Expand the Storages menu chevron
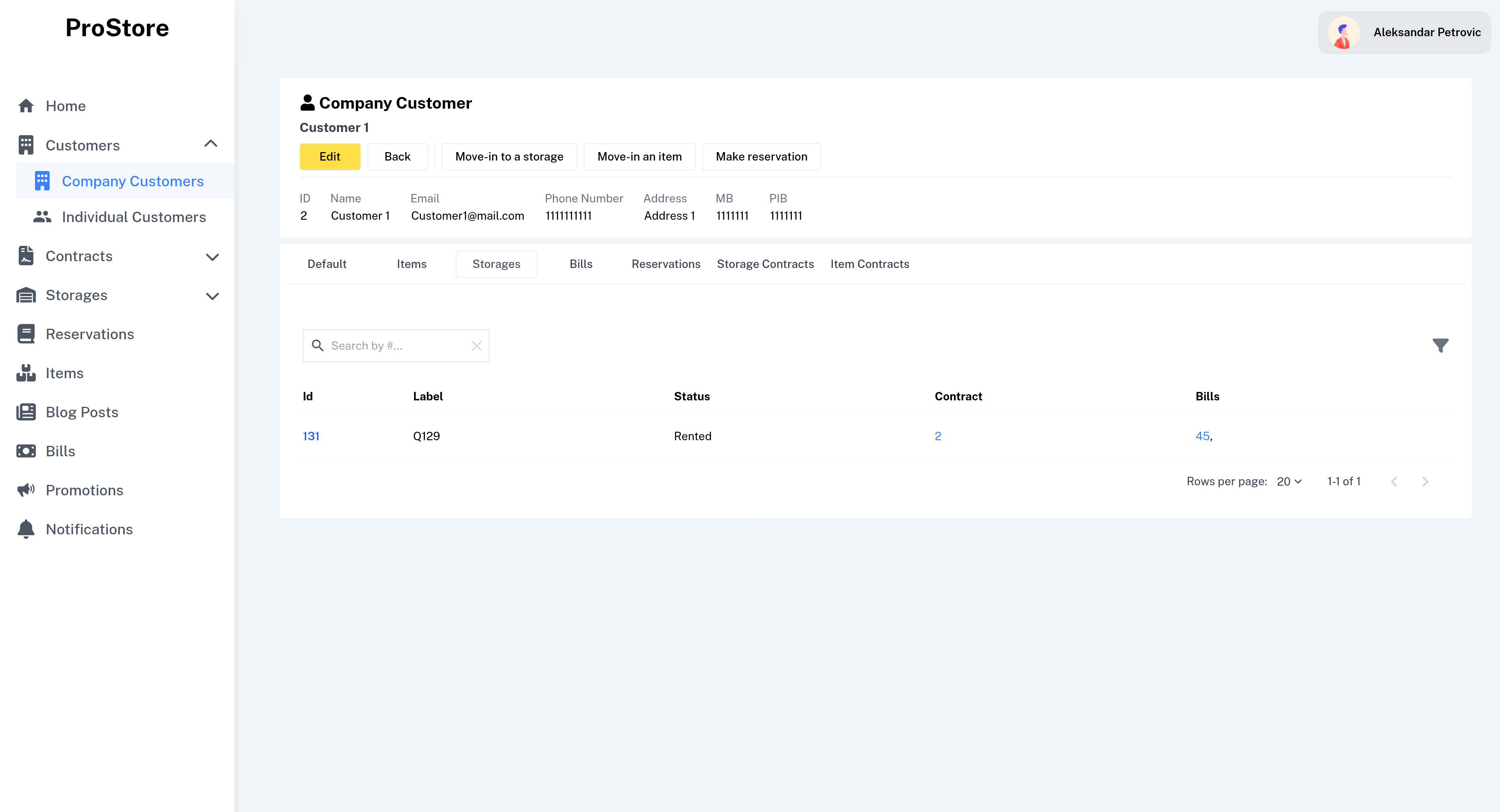The image size is (1500, 812). (212, 296)
